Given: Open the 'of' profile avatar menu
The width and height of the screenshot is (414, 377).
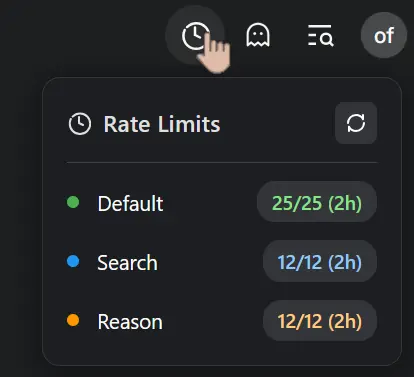Looking at the screenshot, I should pyautogui.click(x=384, y=35).
